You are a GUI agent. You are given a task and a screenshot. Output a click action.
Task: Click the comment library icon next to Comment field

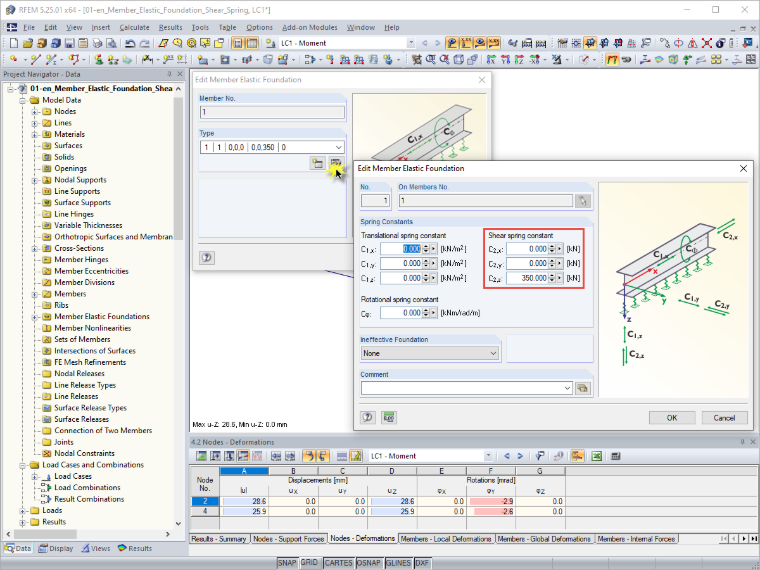coord(583,388)
